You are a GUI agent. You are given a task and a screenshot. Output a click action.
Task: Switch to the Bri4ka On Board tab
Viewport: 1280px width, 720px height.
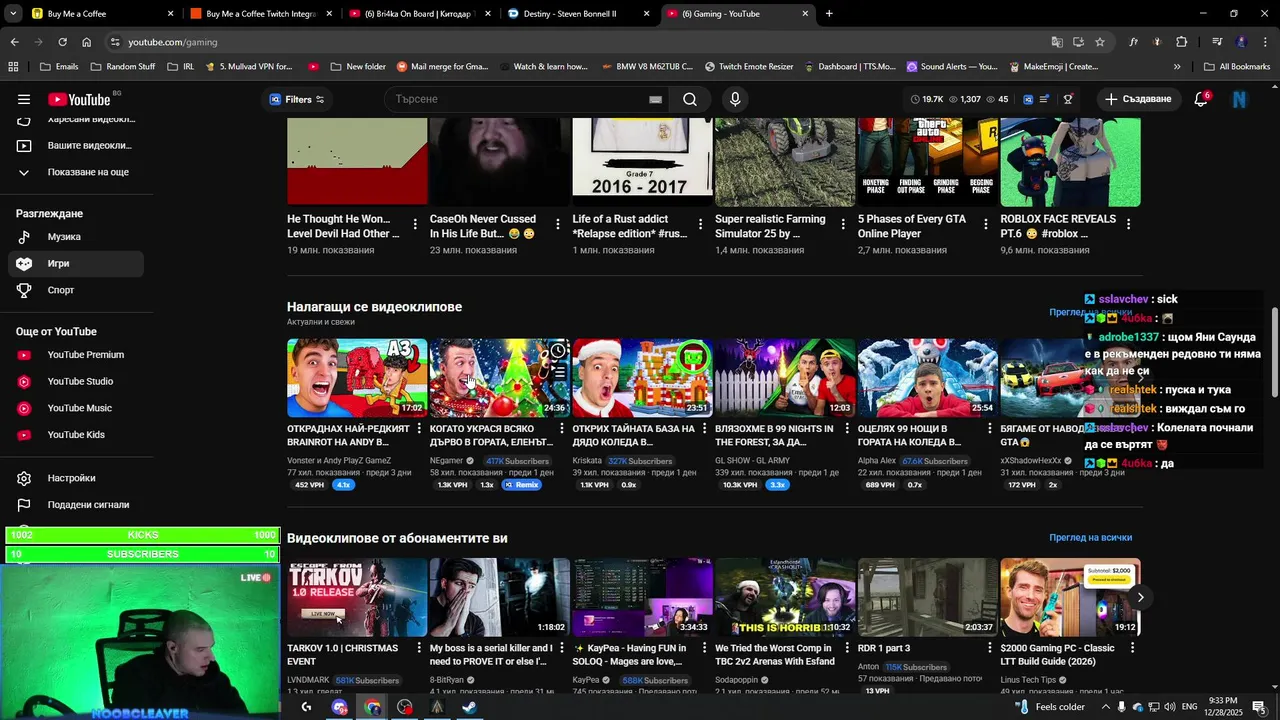420,14
